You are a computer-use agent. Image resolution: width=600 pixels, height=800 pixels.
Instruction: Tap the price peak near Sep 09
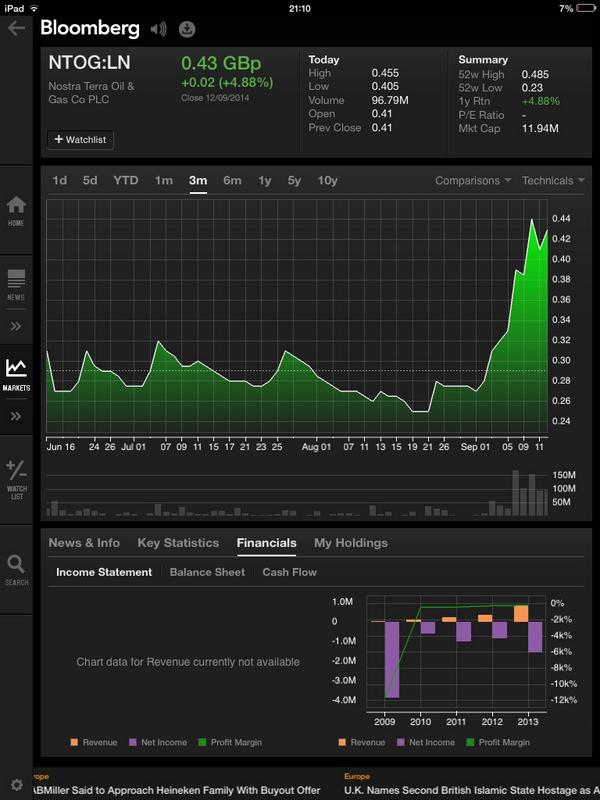[x=532, y=220]
